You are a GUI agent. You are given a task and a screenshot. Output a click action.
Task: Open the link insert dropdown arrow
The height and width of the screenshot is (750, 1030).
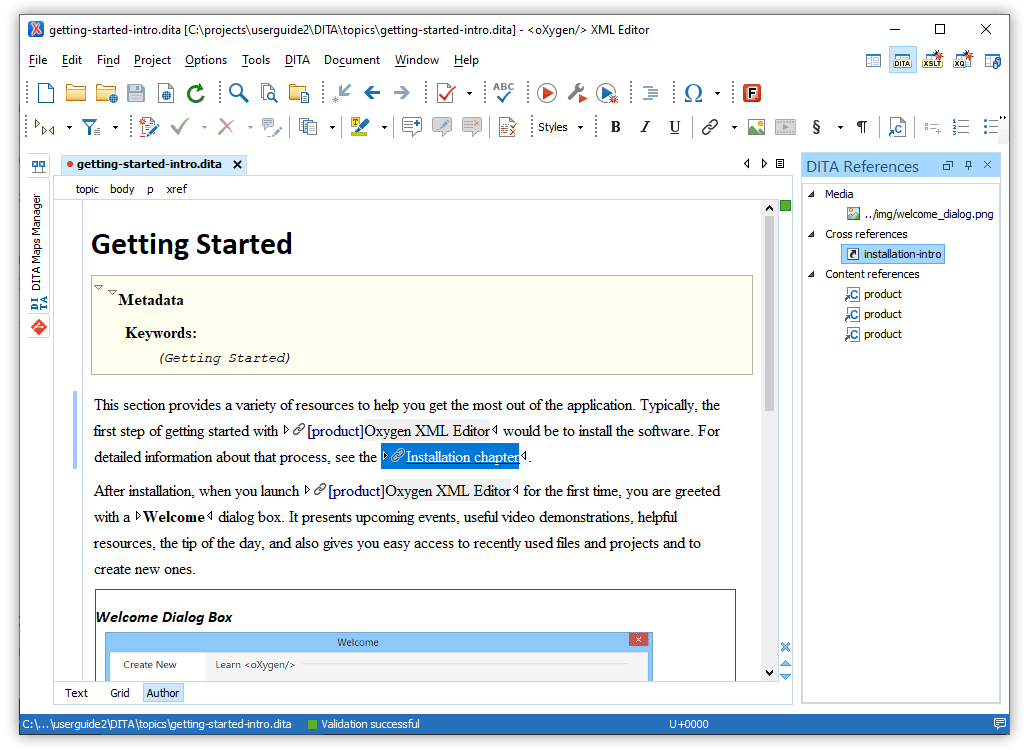click(734, 127)
